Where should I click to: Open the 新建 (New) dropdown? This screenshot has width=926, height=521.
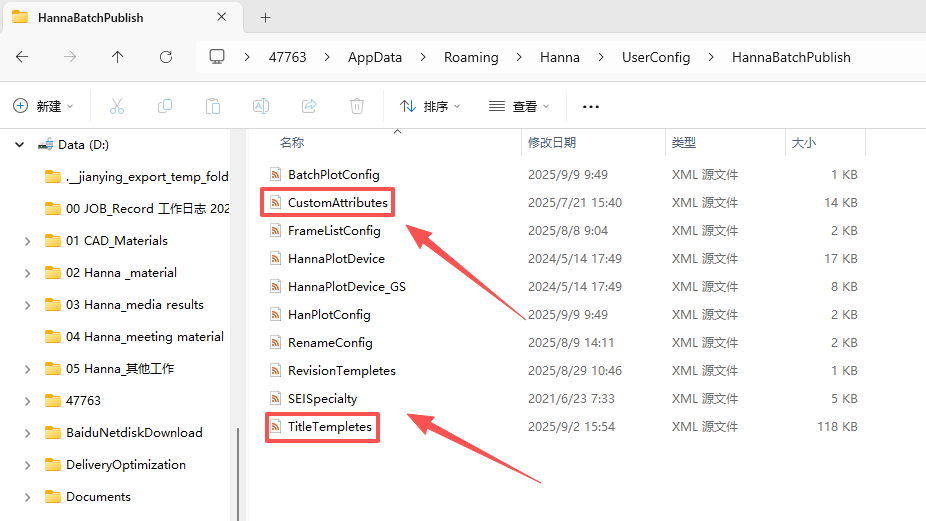[44, 106]
